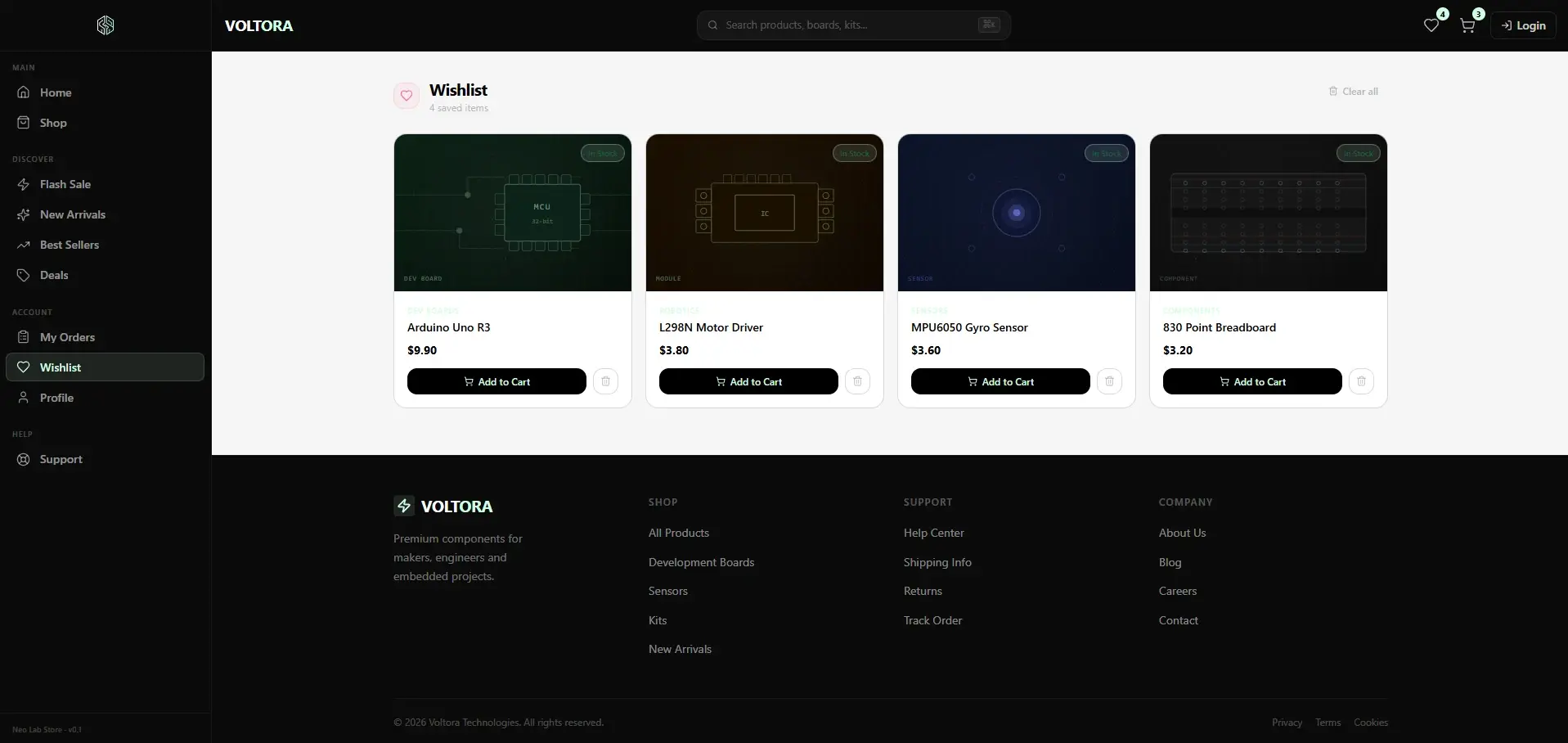This screenshot has height=743, width=1568.
Task: Add MPU6050 Gyro Sensor to cart
Action: pos(1000,381)
